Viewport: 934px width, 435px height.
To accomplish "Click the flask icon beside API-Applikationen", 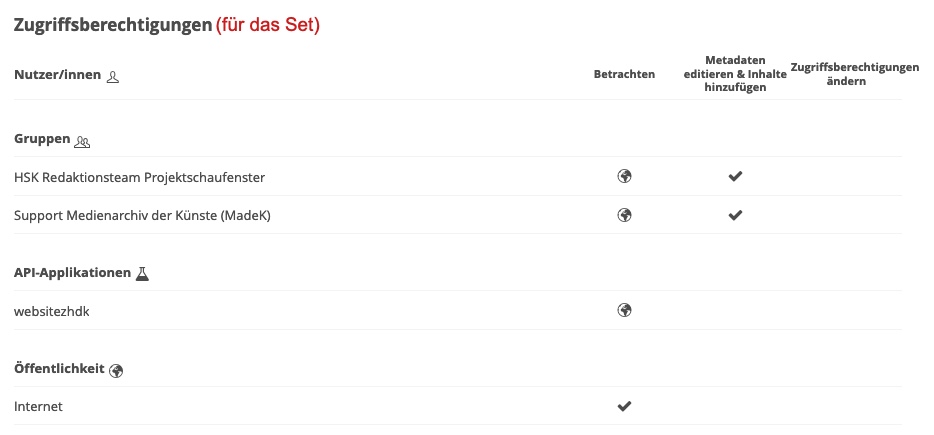I will click(x=141, y=273).
